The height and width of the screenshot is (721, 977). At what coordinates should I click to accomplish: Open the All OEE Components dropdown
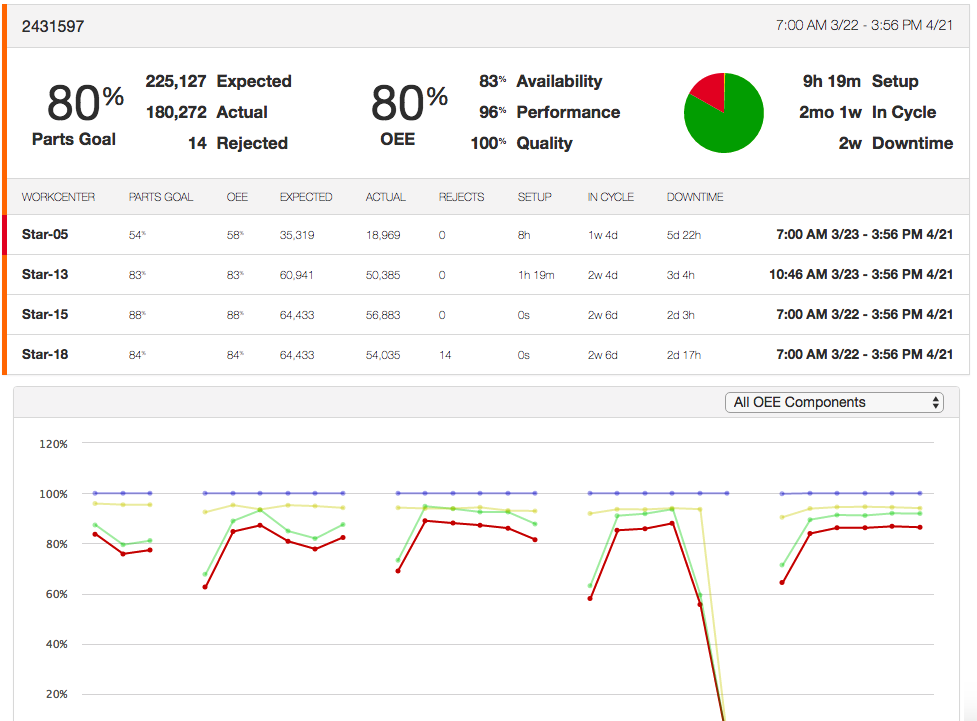pos(834,401)
